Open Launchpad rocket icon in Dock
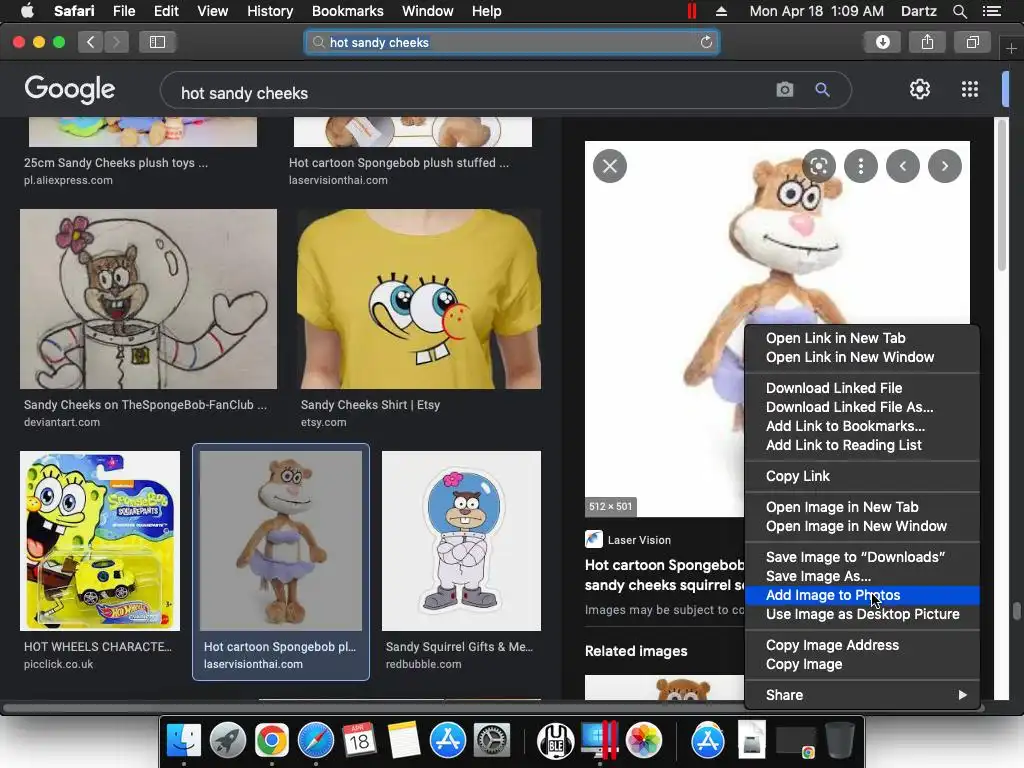This screenshot has height=768, width=1024. (227, 740)
